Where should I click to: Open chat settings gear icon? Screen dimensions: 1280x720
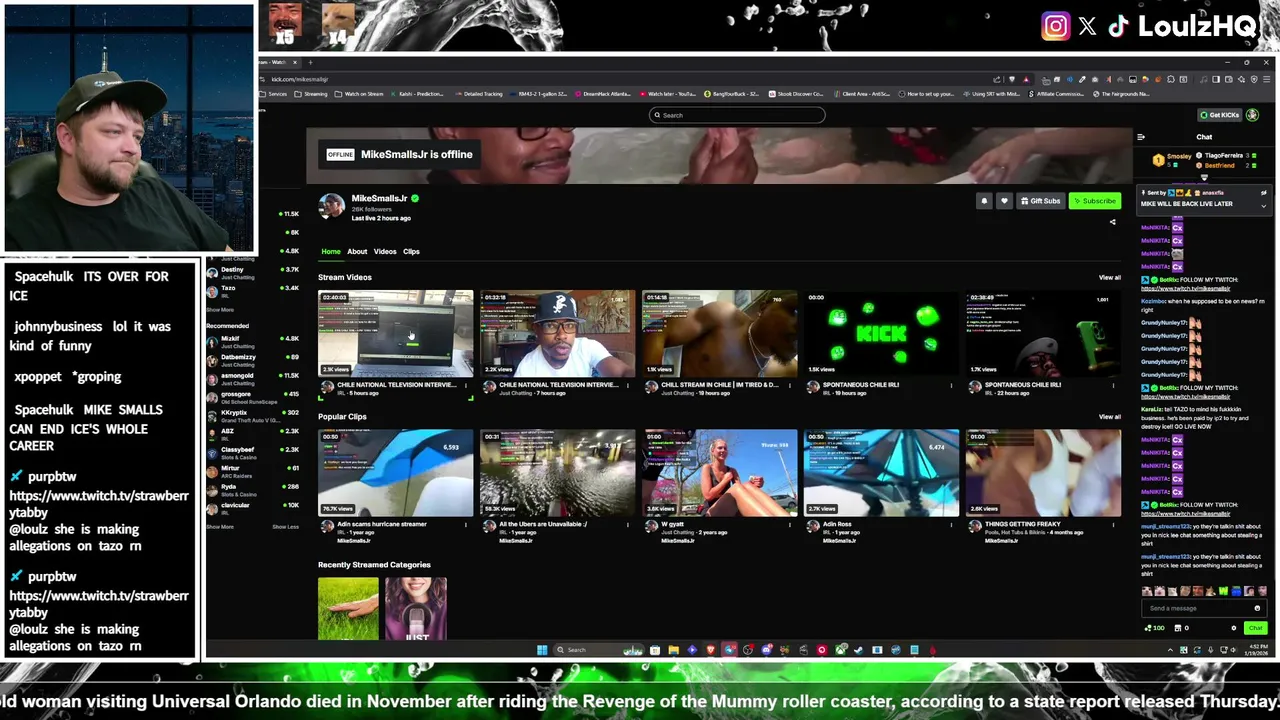1233,628
